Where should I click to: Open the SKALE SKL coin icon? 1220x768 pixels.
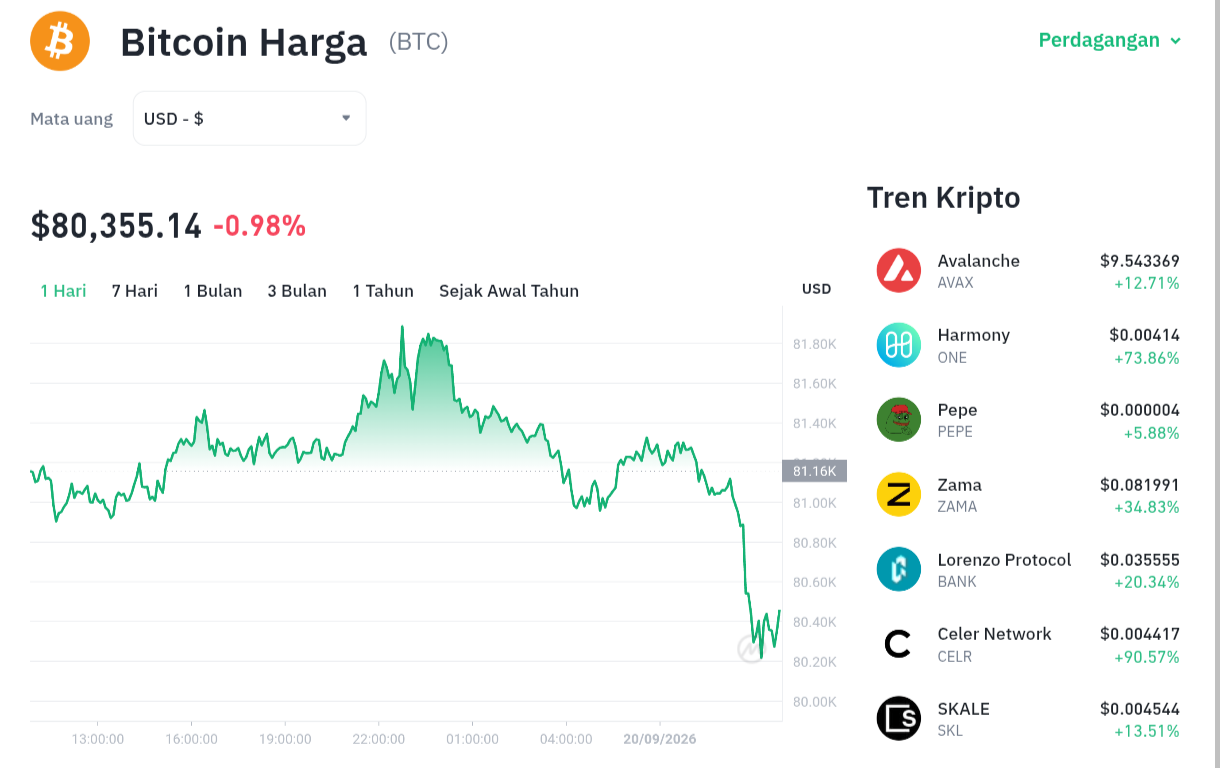[898, 719]
